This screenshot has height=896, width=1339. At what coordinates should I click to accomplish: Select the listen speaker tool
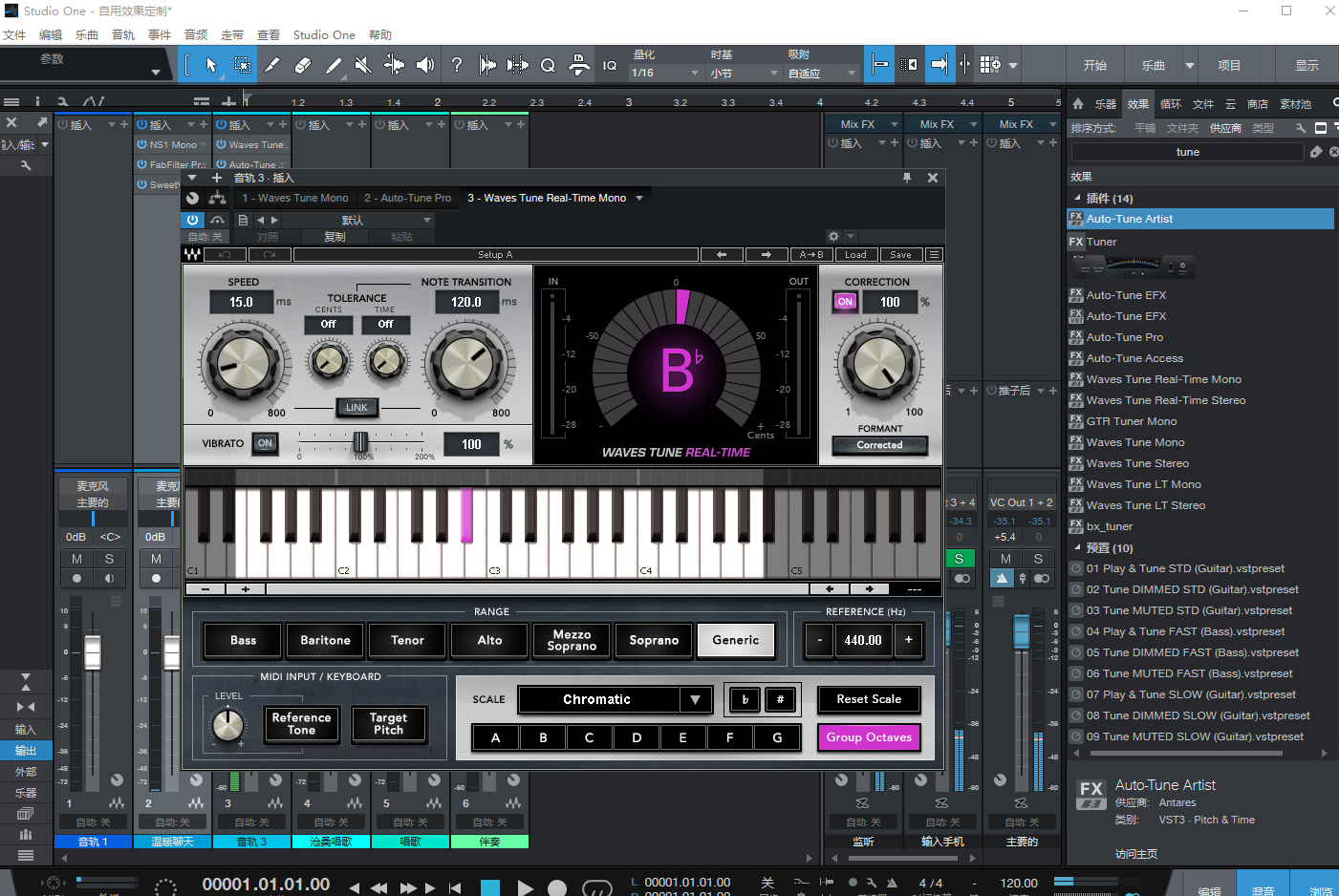[425, 65]
